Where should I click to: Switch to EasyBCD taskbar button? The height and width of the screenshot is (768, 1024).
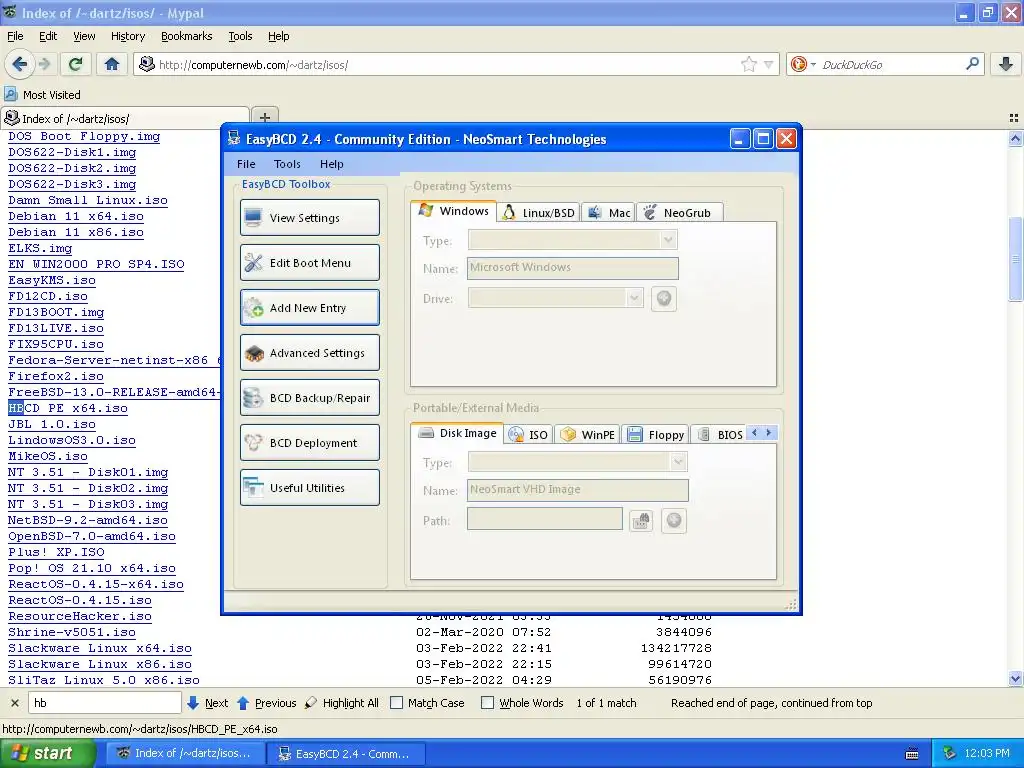(x=345, y=754)
